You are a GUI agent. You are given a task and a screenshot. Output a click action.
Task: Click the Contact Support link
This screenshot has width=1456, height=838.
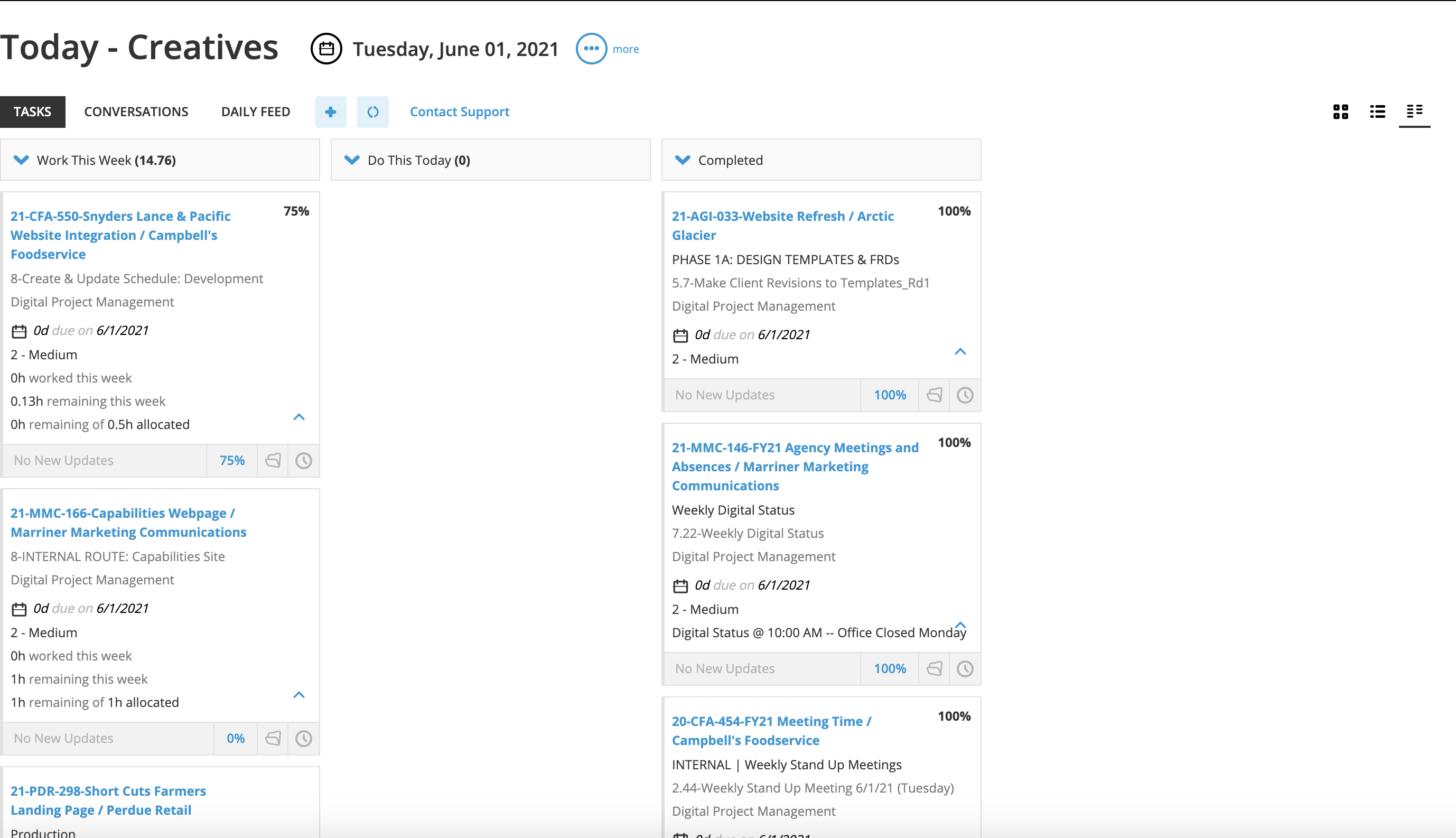[x=459, y=111]
